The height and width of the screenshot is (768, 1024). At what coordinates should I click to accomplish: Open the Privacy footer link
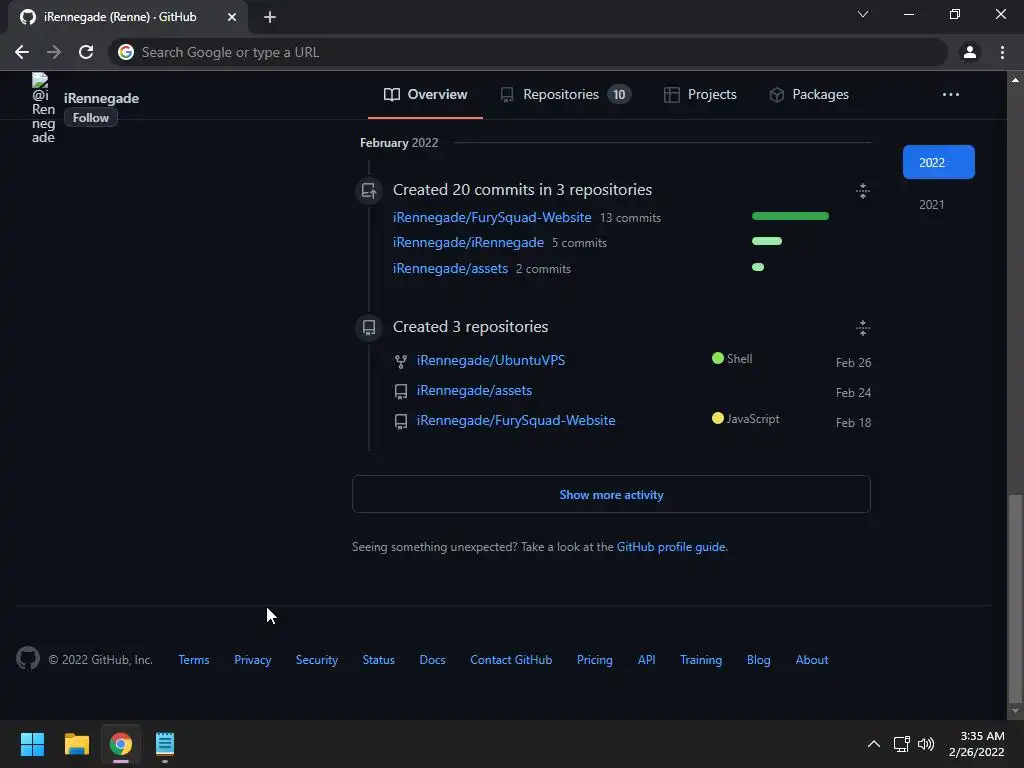(x=253, y=660)
